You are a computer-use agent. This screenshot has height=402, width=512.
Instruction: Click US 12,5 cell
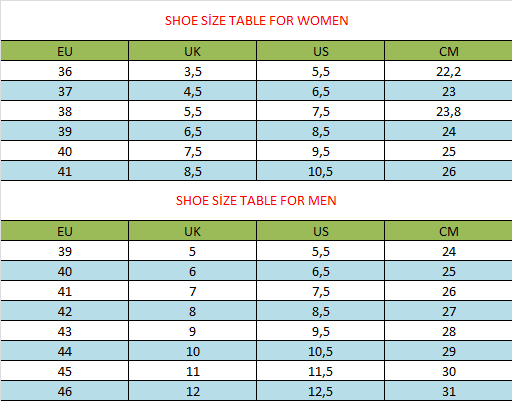point(320,391)
